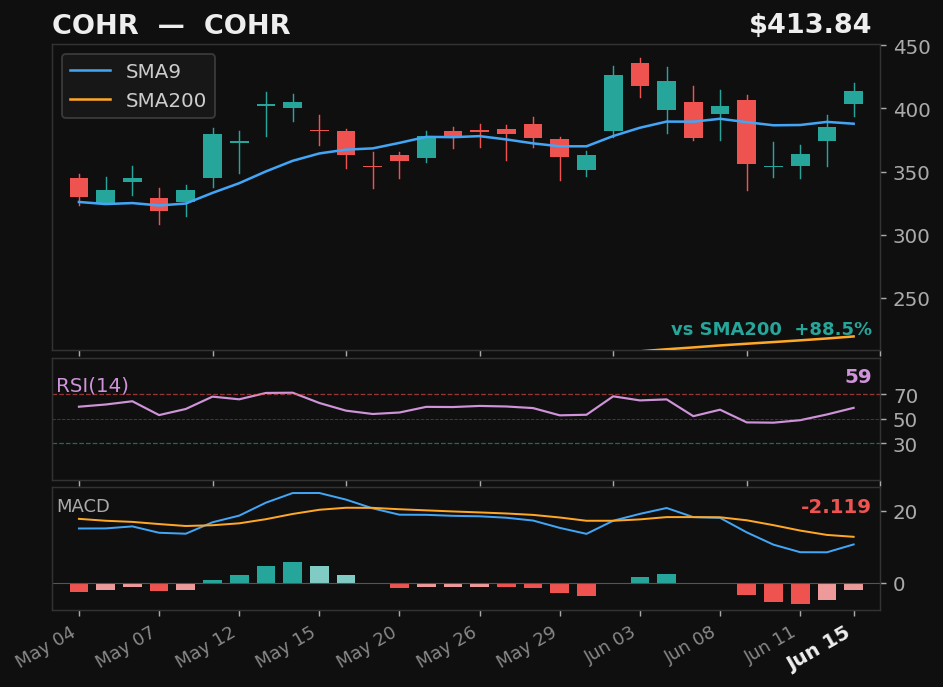Click the May 15 date label

(x=286, y=647)
